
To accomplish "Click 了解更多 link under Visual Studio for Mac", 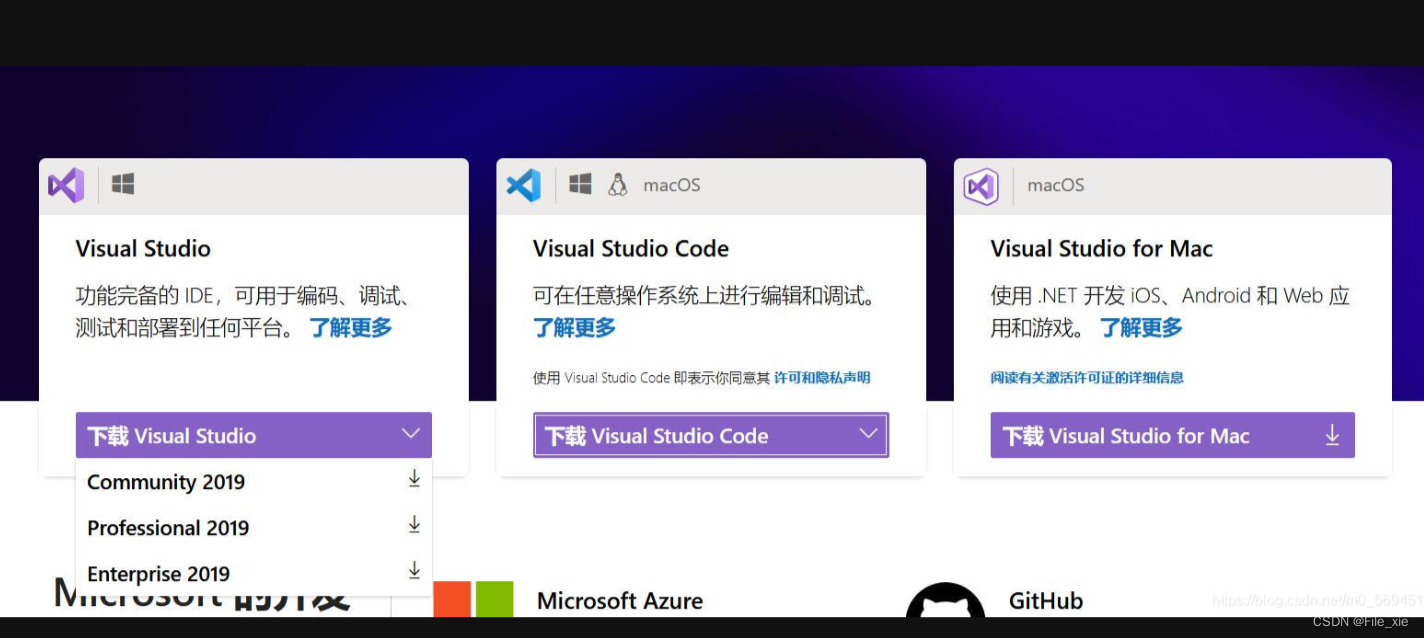I will click(x=1141, y=327).
